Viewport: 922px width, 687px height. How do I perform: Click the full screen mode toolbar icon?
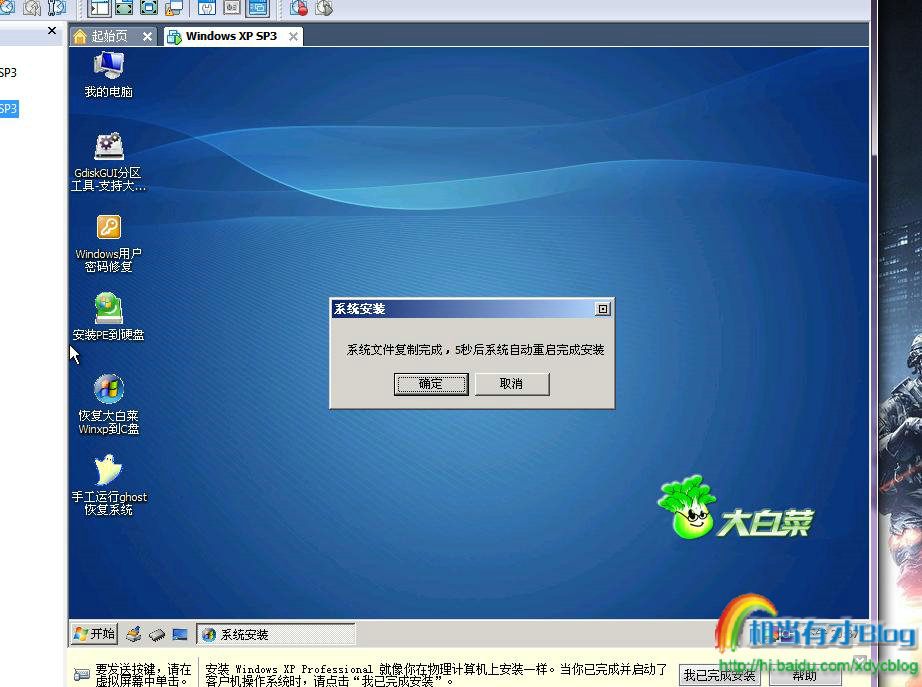coord(124,8)
